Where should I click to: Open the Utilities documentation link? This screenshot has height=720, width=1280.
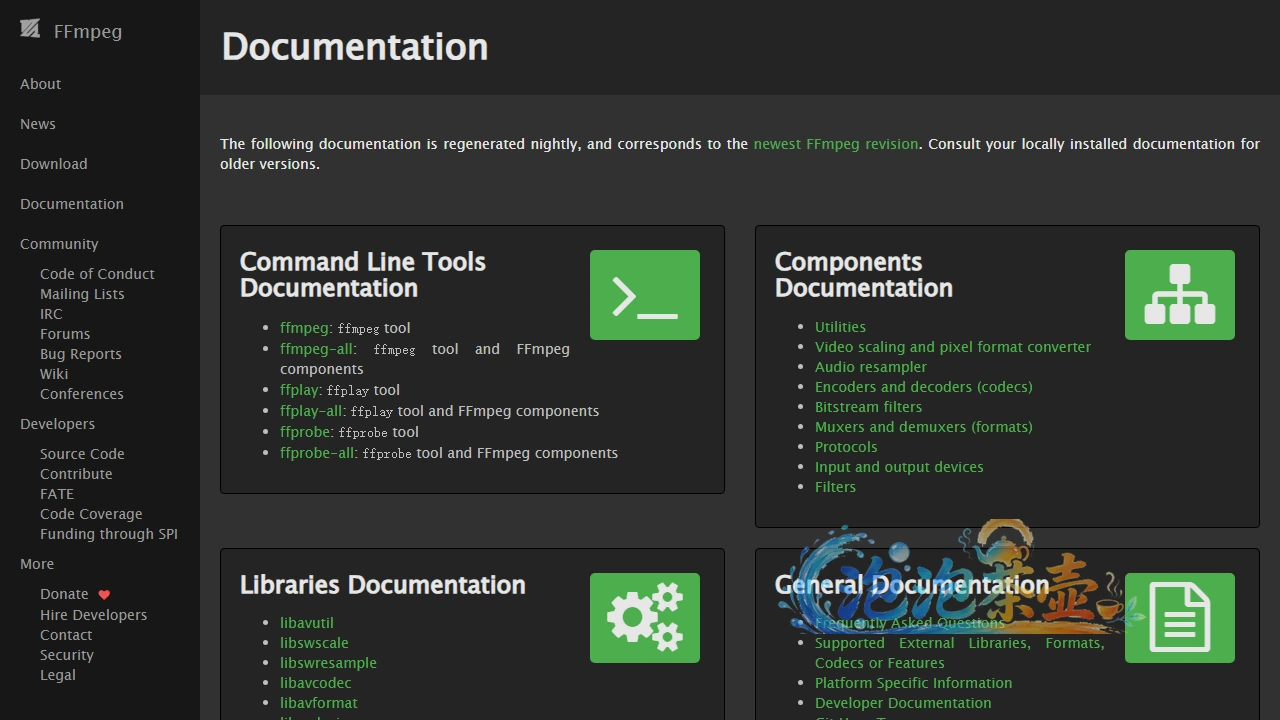click(840, 327)
